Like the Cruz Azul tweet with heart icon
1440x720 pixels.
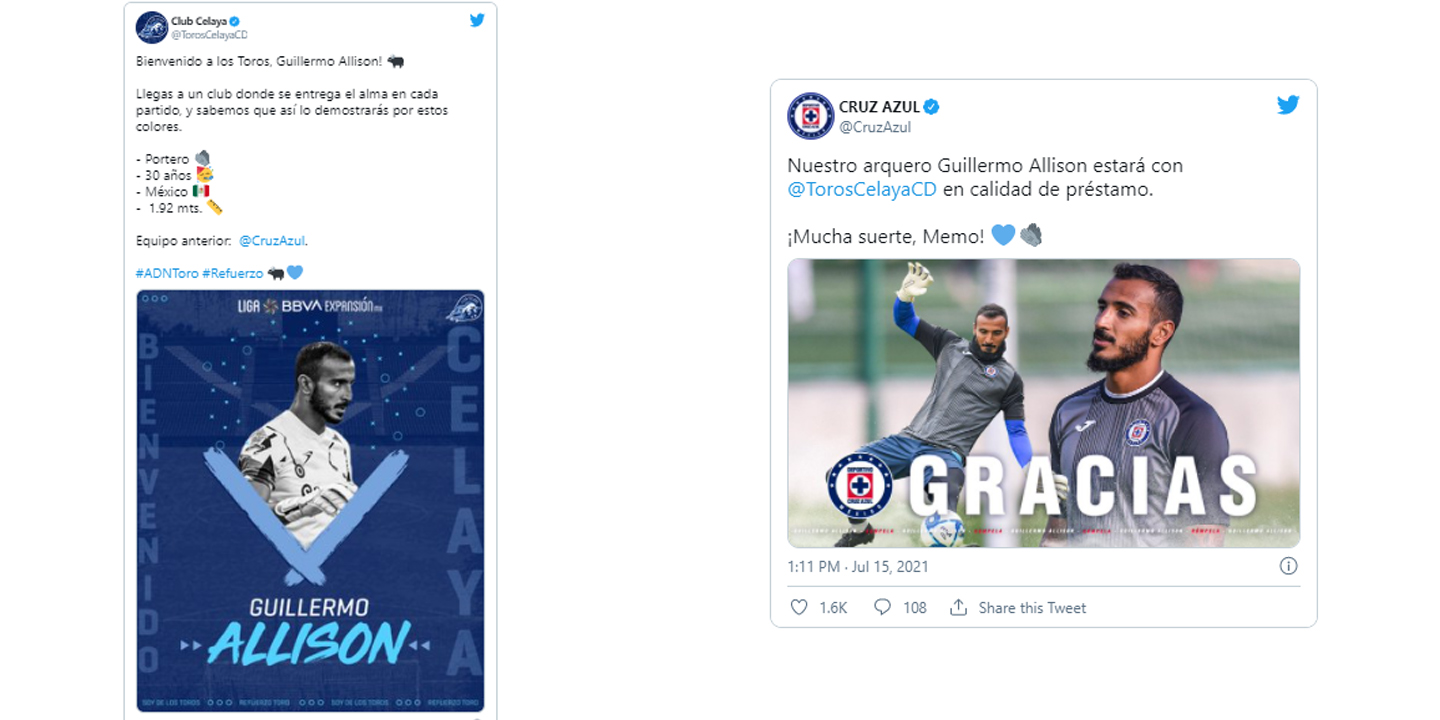[799, 607]
